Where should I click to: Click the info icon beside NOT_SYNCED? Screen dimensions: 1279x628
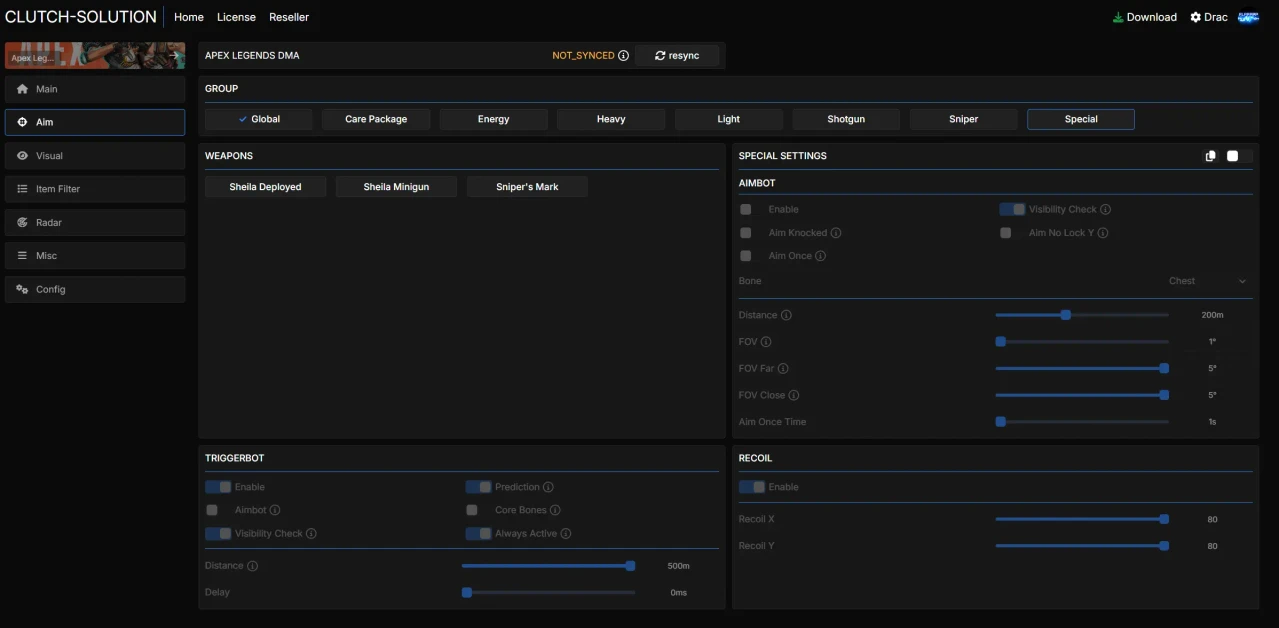coord(623,56)
